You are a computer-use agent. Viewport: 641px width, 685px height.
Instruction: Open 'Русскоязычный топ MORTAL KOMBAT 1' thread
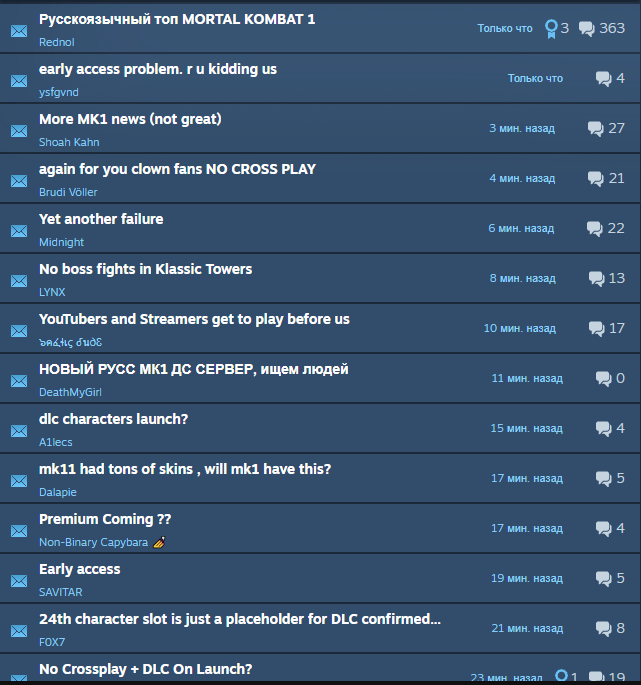tap(177, 20)
